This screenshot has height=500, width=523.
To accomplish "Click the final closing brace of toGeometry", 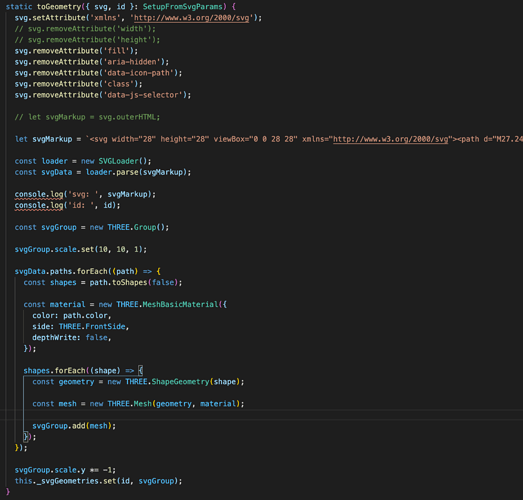I will [x=8, y=492].
